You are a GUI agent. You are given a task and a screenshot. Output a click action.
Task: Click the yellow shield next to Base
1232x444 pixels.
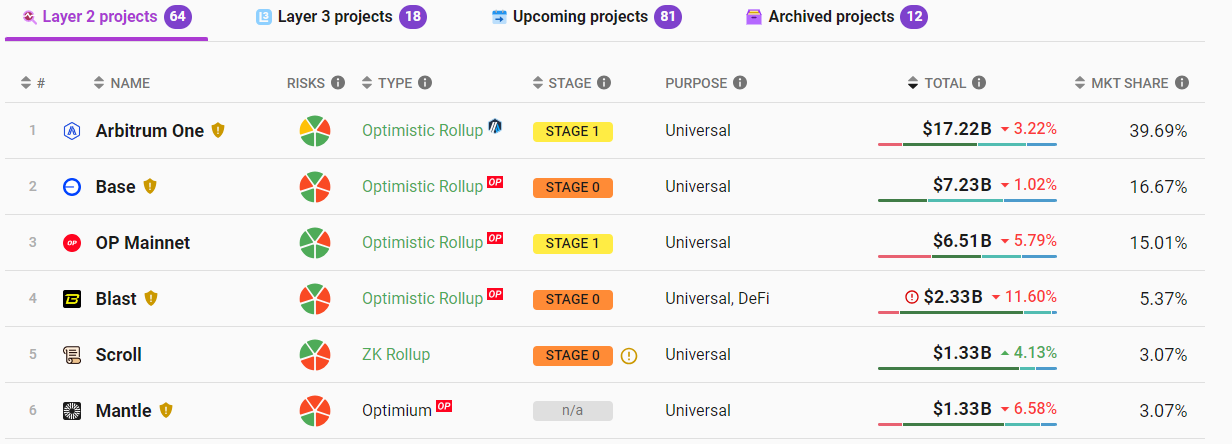[151, 186]
